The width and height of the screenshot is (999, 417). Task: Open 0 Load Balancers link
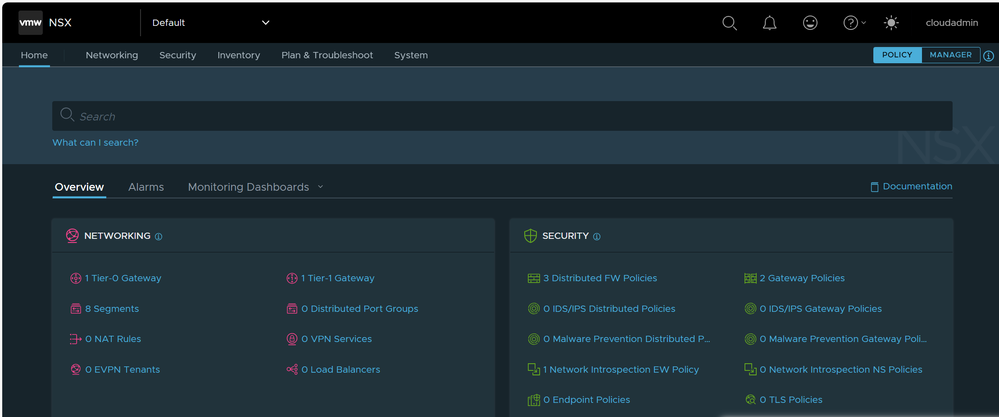tap(340, 369)
